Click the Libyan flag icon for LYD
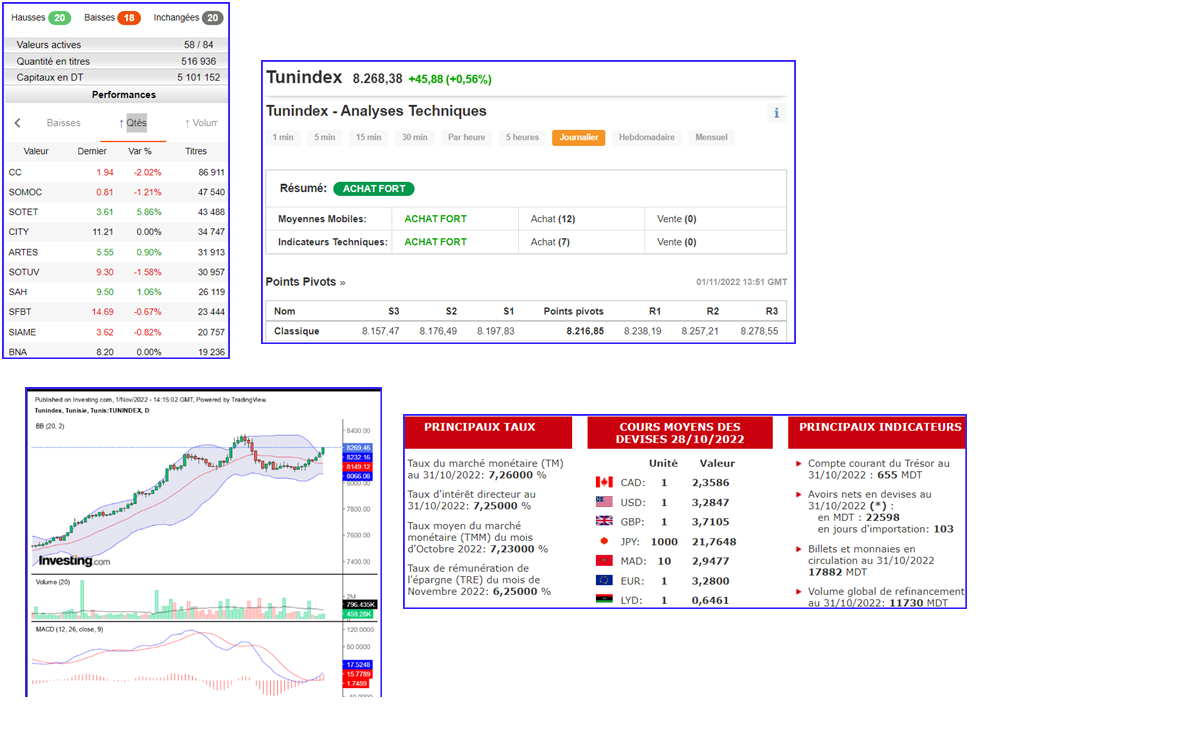Screen dimensions: 1200x746 pyautogui.click(x=604, y=600)
